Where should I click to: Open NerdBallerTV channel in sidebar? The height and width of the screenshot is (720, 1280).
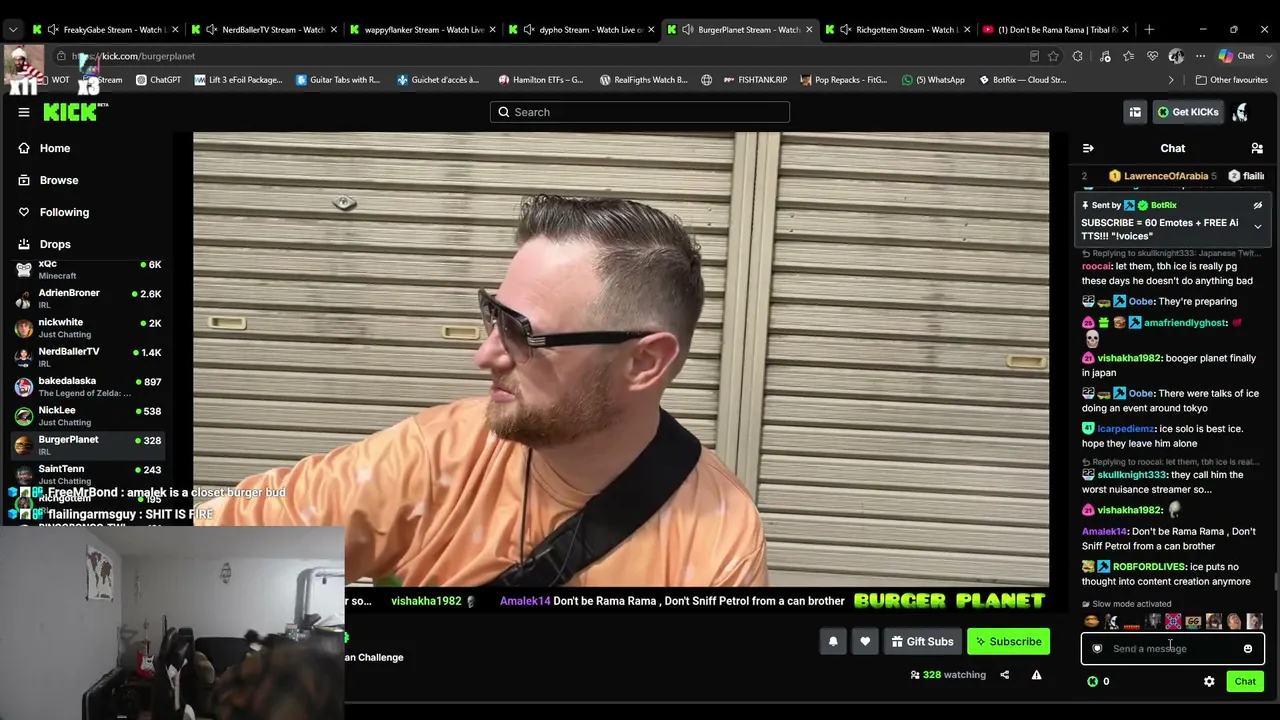click(88, 357)
